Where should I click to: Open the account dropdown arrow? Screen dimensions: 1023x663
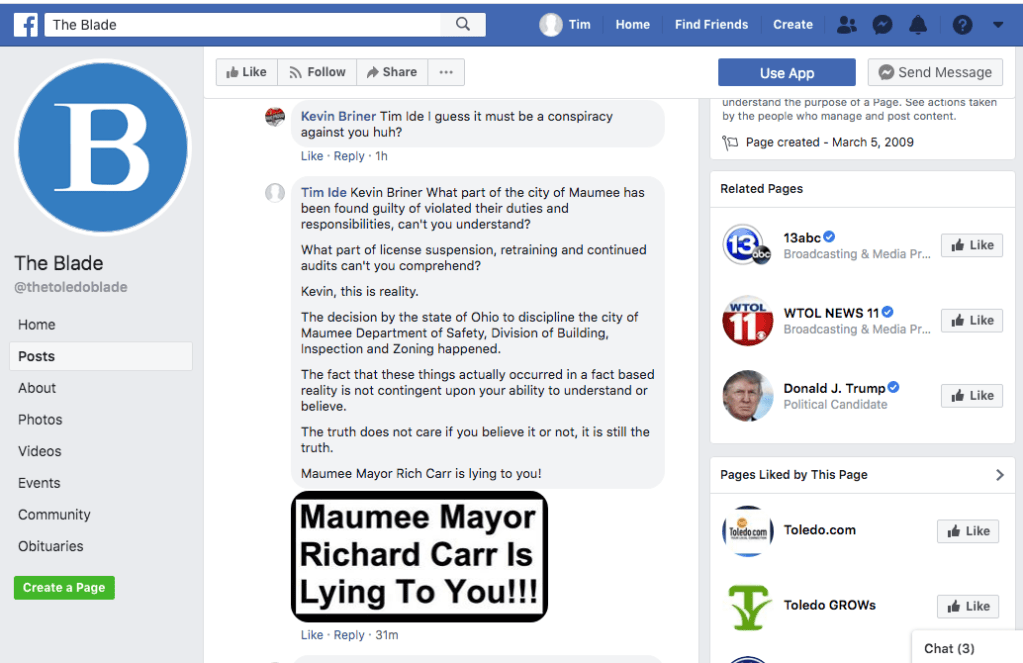[998, 25]
